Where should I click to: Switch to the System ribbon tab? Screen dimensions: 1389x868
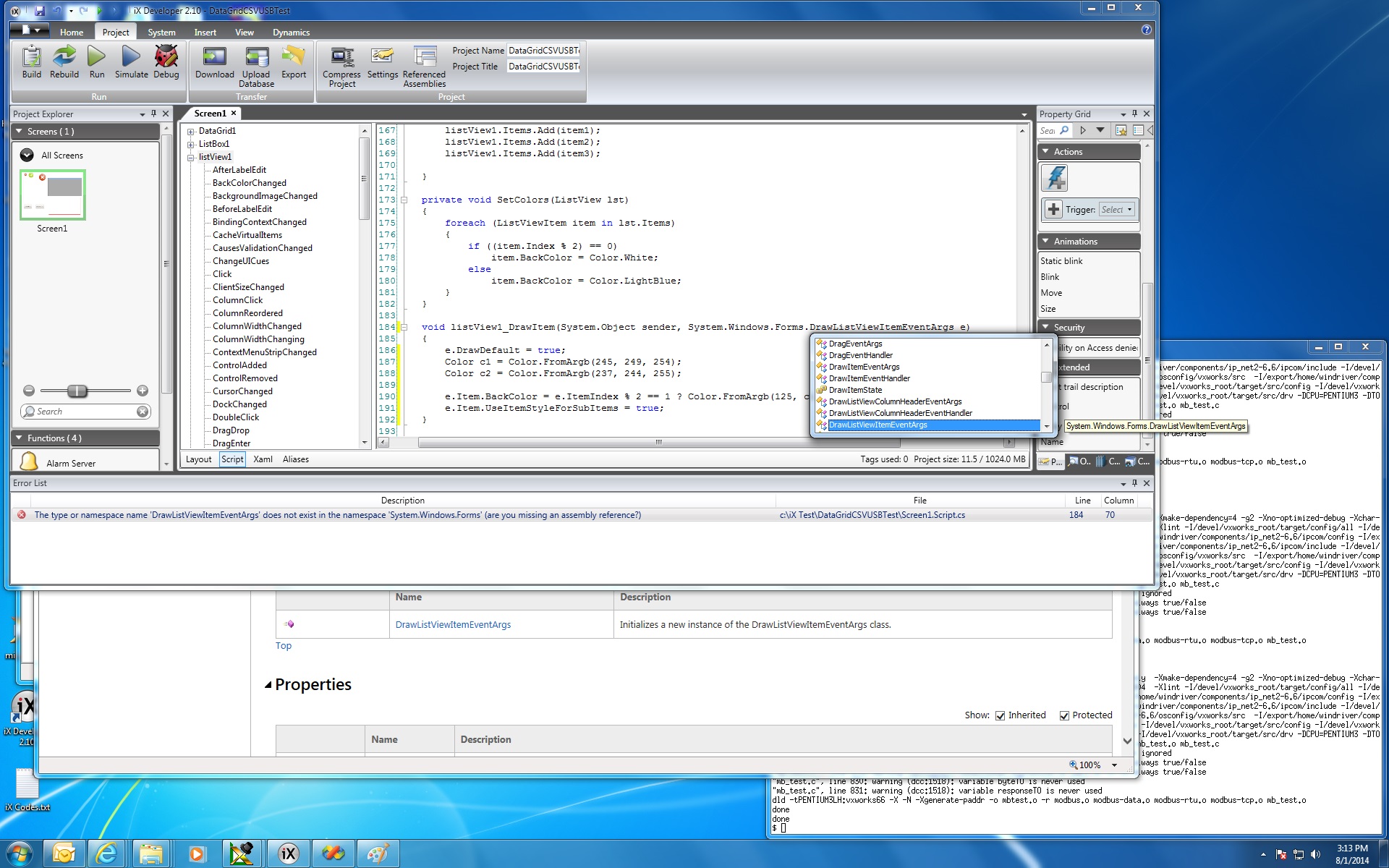(161, 32)
